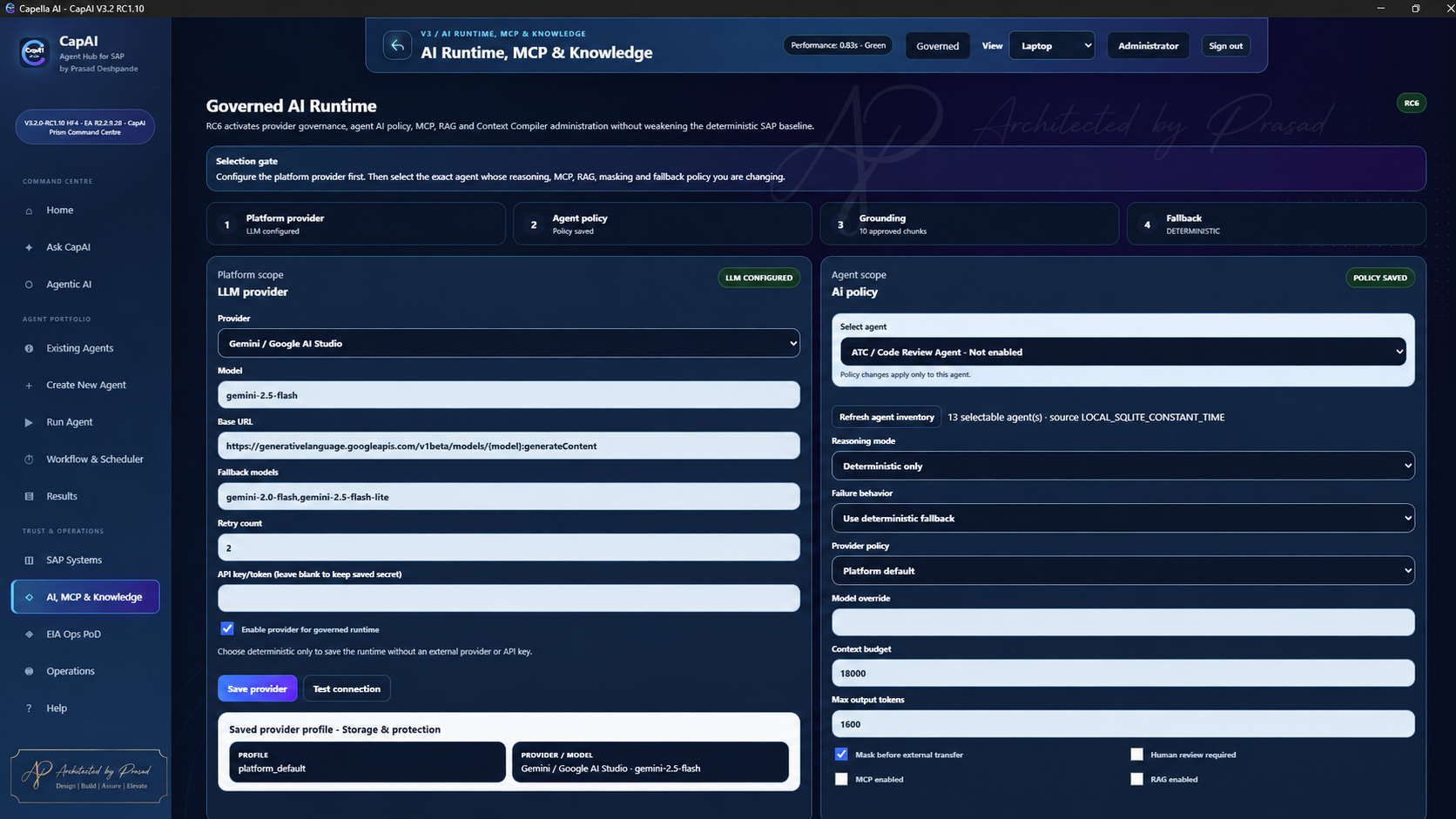1456x819 pixels.
Task: Click the Fallback models field
Action: pos(509,496)
